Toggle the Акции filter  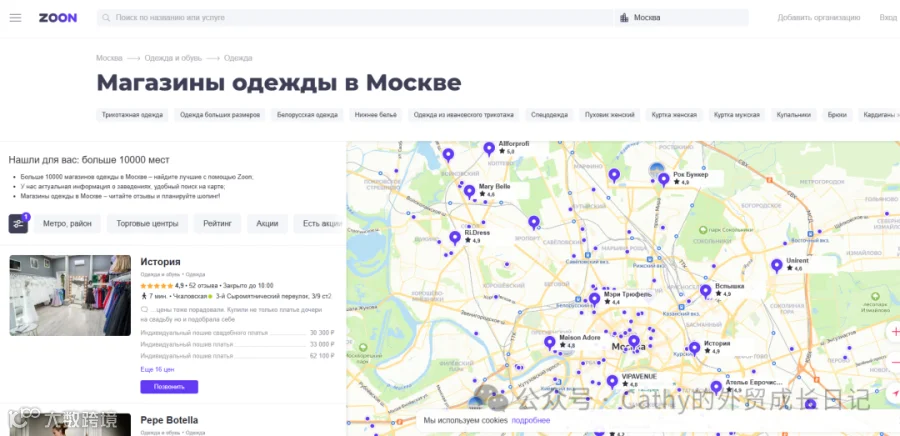click(x=267, y=224)
